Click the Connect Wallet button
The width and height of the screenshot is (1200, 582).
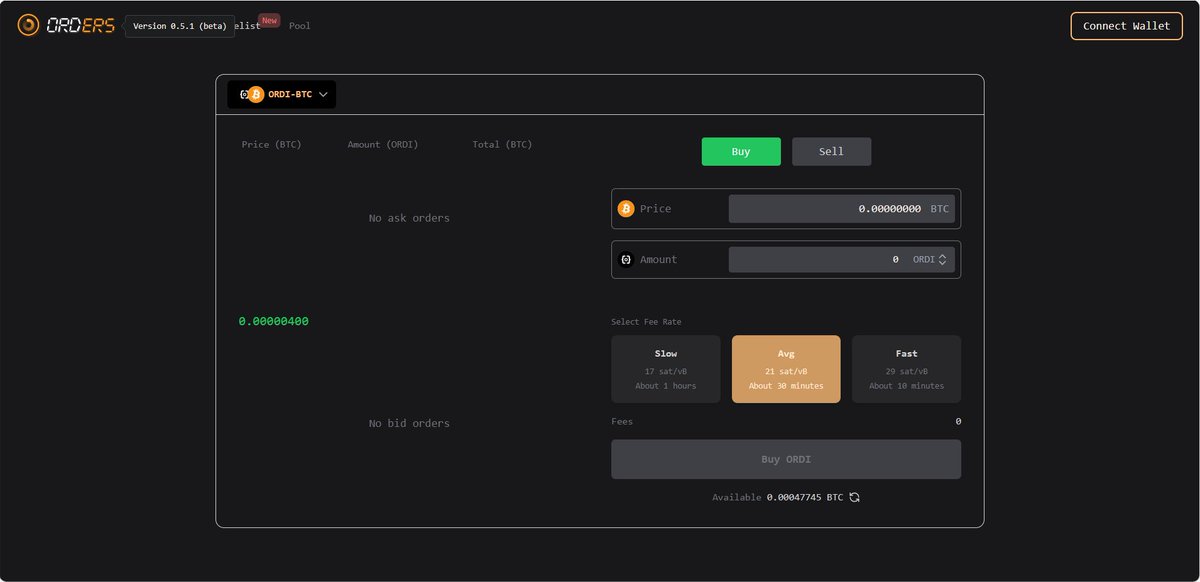click(x=1126, y=26)
